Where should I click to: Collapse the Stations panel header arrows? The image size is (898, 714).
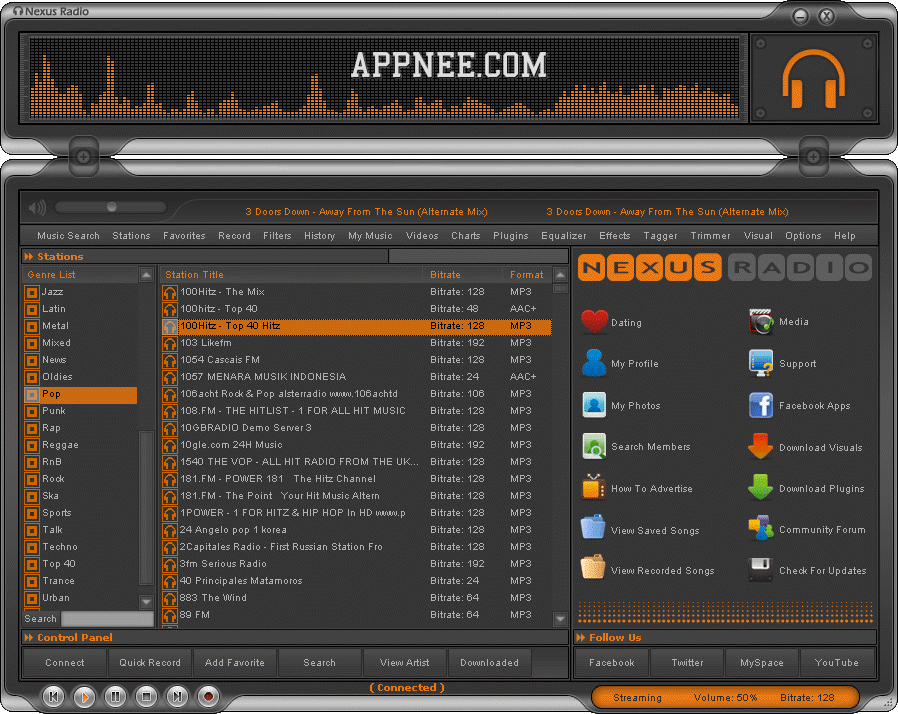point(29,257)
